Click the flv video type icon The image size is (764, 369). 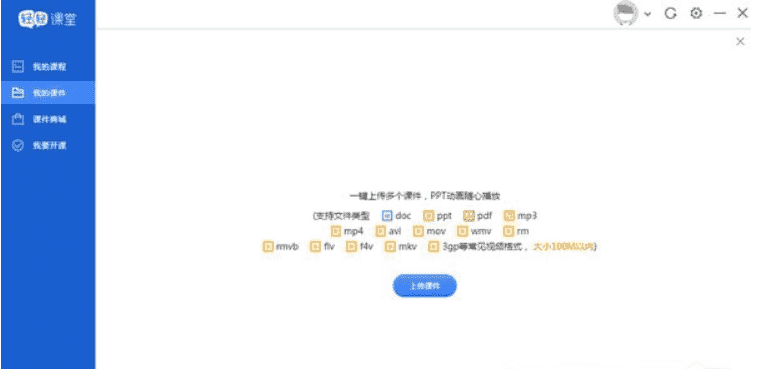click(x=315, y=247)
